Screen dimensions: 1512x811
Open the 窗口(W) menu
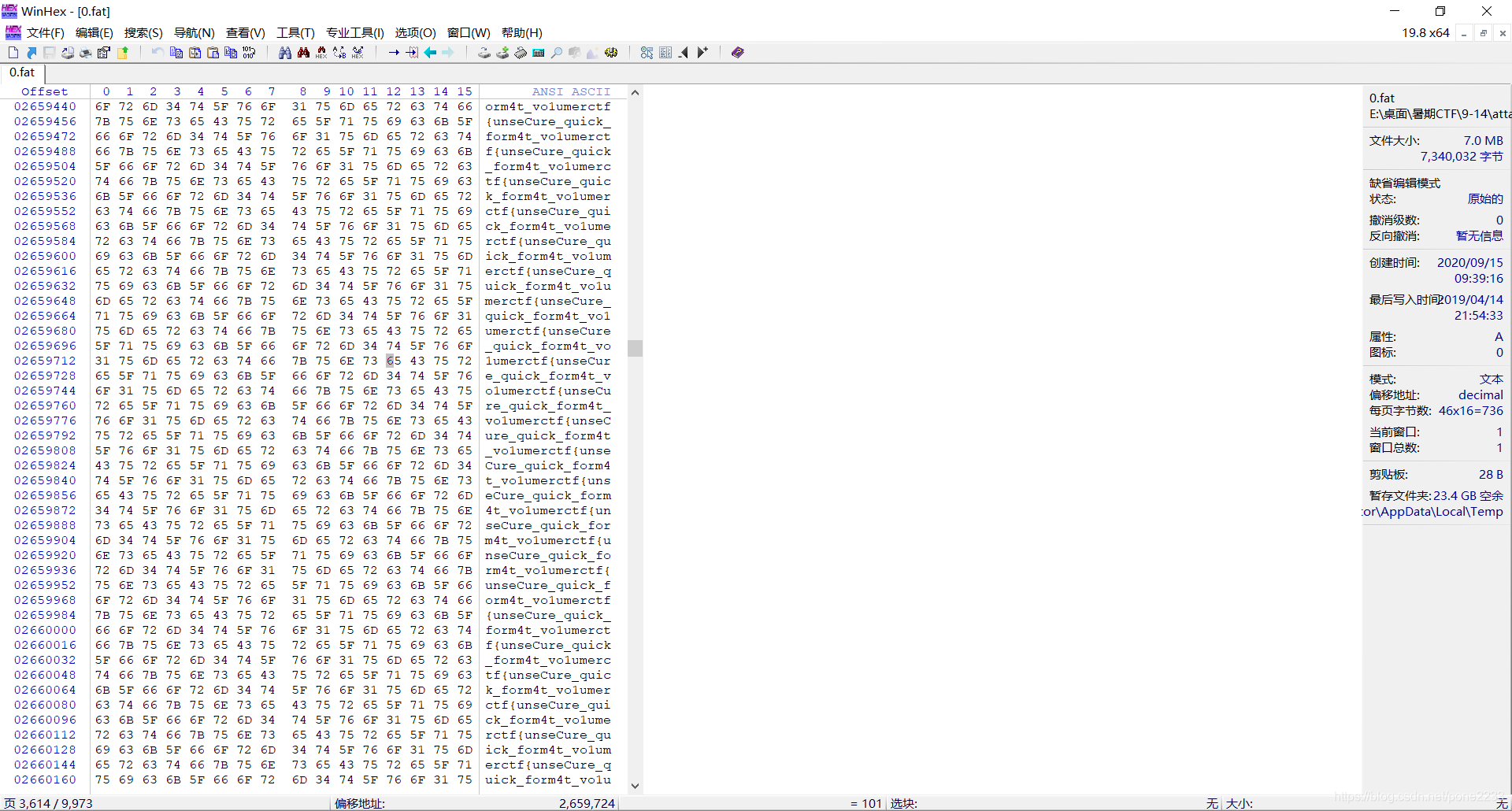(469, 33)
